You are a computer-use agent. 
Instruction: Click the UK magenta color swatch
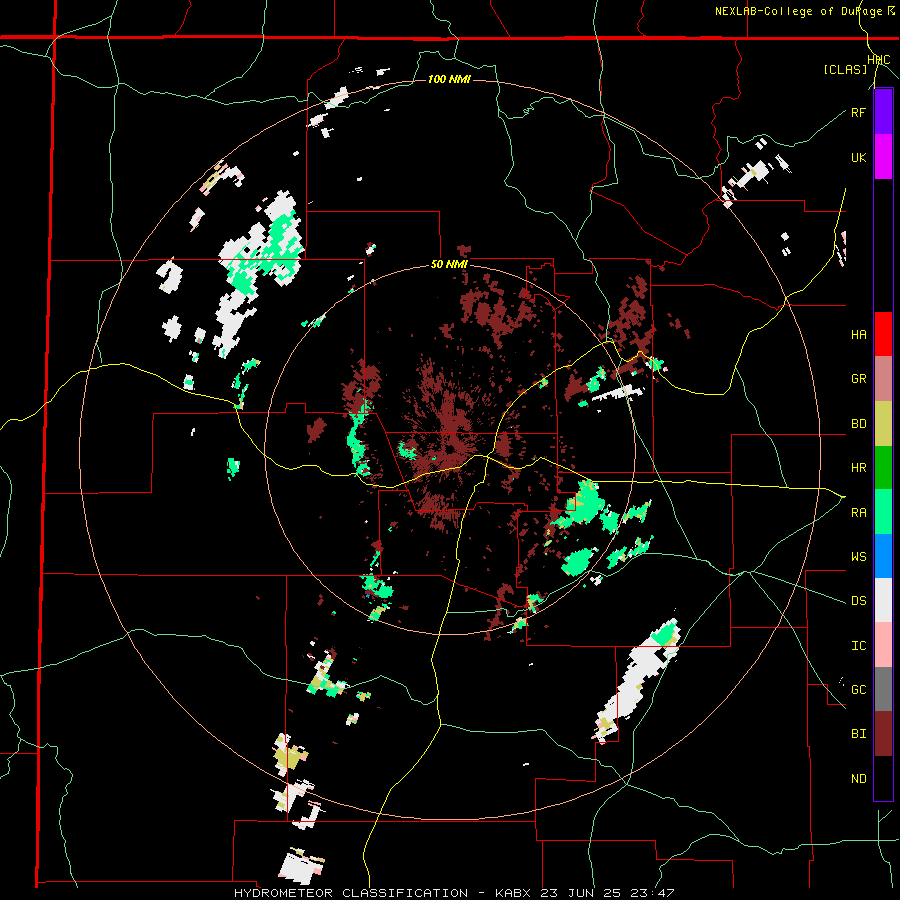tap(883, 157)
